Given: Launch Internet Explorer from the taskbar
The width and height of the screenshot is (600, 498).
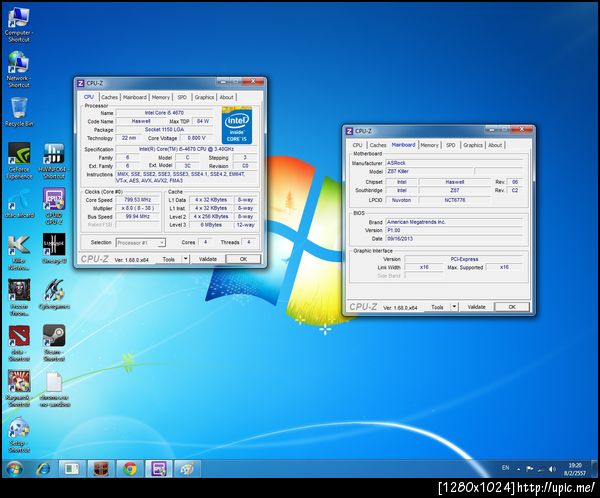Looking at the screenshot, I should 43,468.
